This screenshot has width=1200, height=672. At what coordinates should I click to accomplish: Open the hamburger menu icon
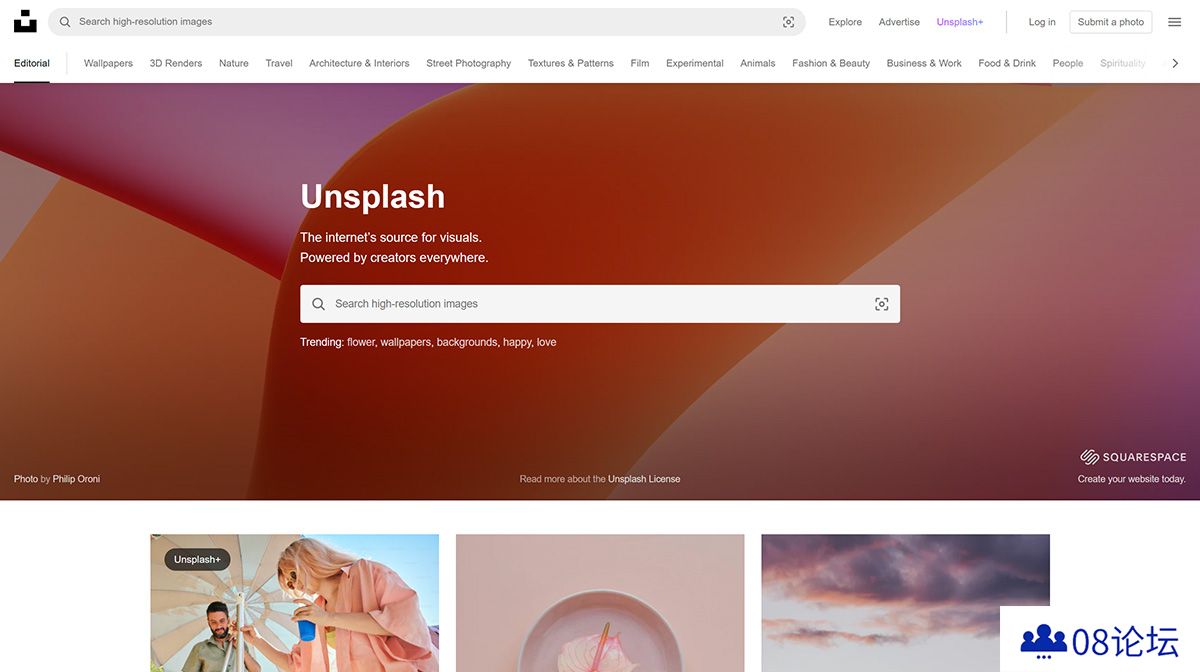[1175, 22]
